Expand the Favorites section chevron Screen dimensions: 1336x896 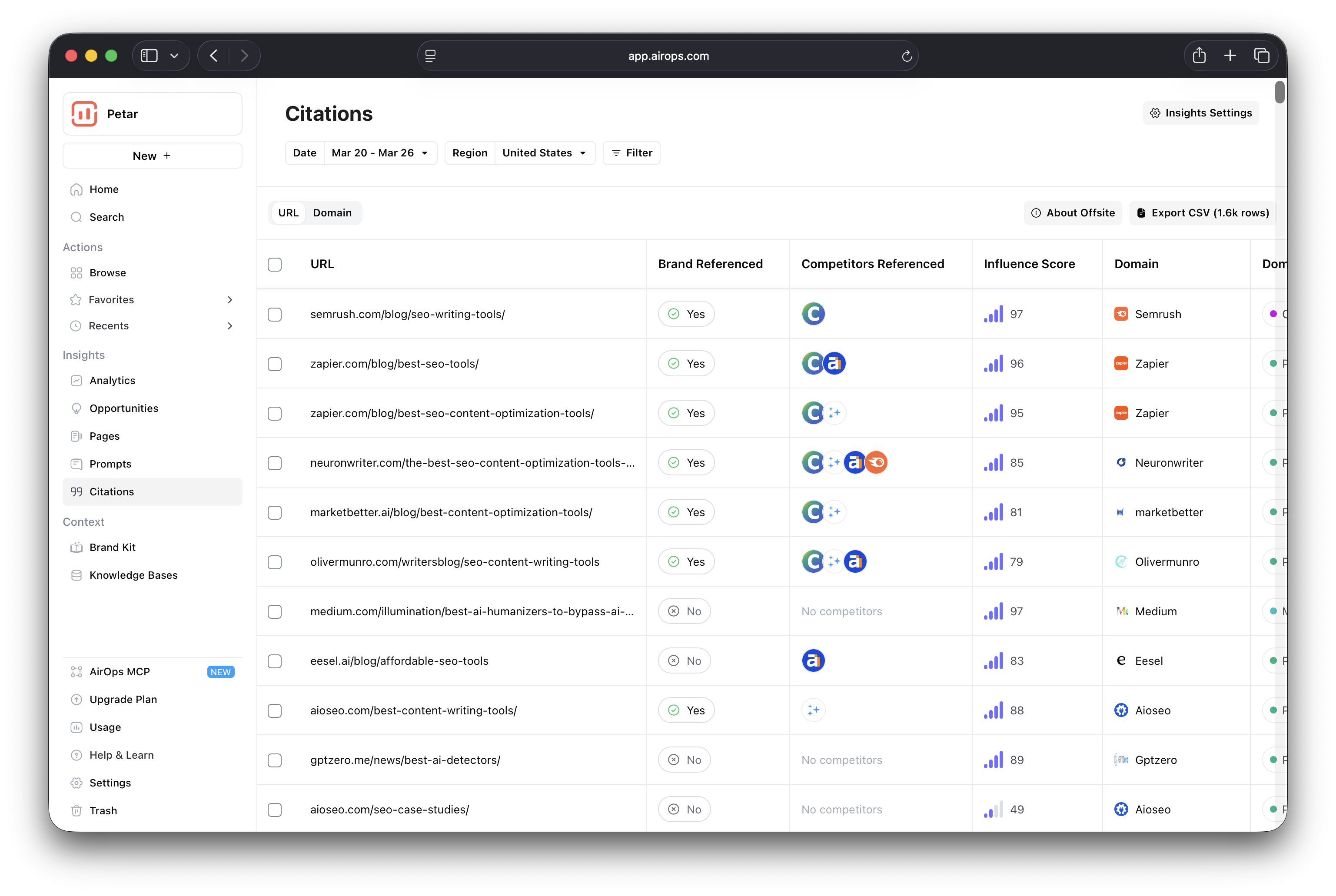point(230,300)
